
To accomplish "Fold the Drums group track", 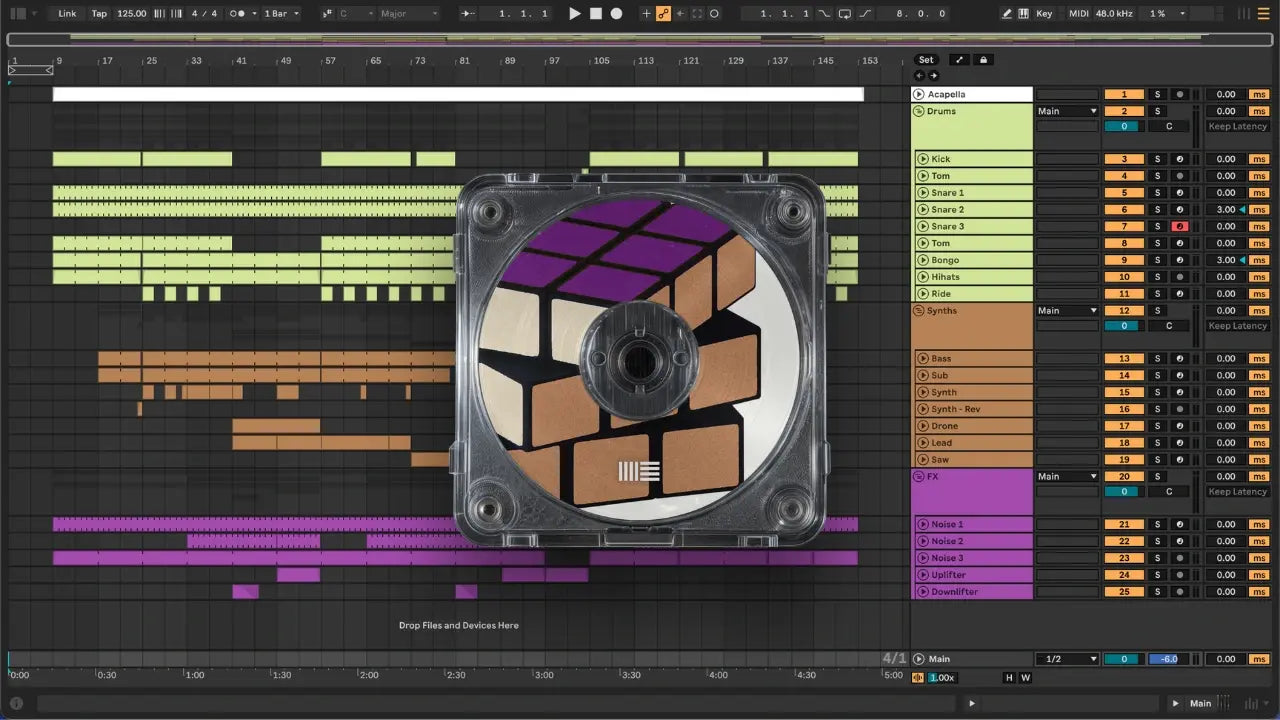I will point(919,111).
